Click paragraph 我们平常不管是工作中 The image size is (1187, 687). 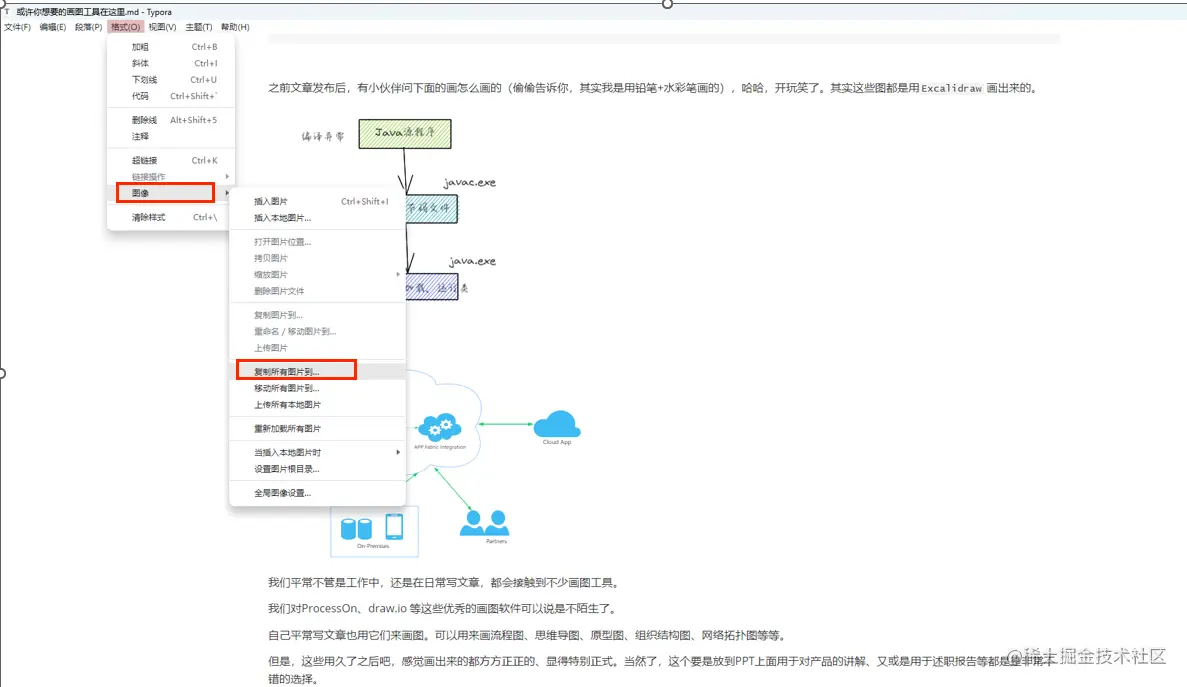click(445, 583)
